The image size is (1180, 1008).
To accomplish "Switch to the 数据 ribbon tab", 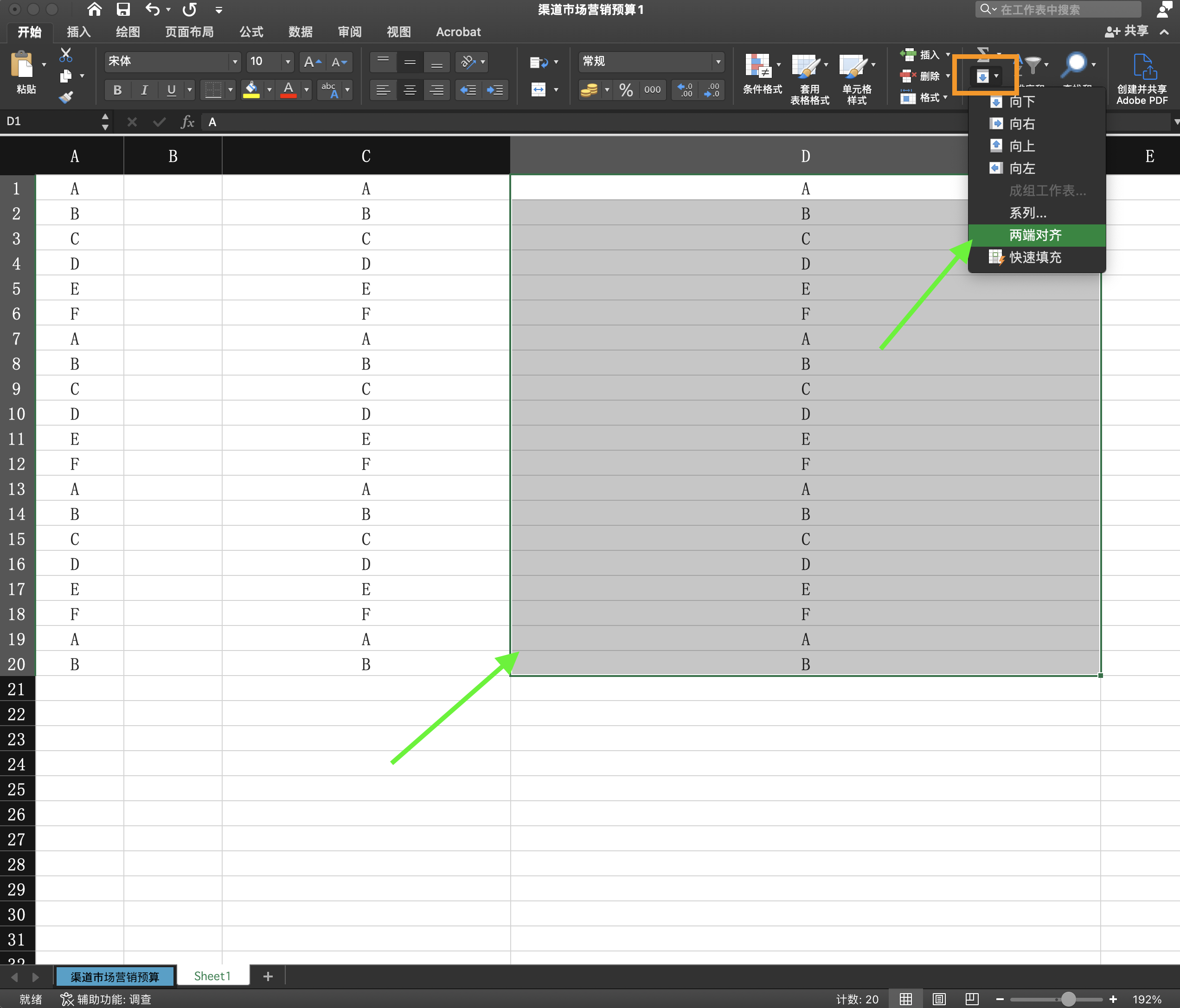I will click(x=301, y=32).
